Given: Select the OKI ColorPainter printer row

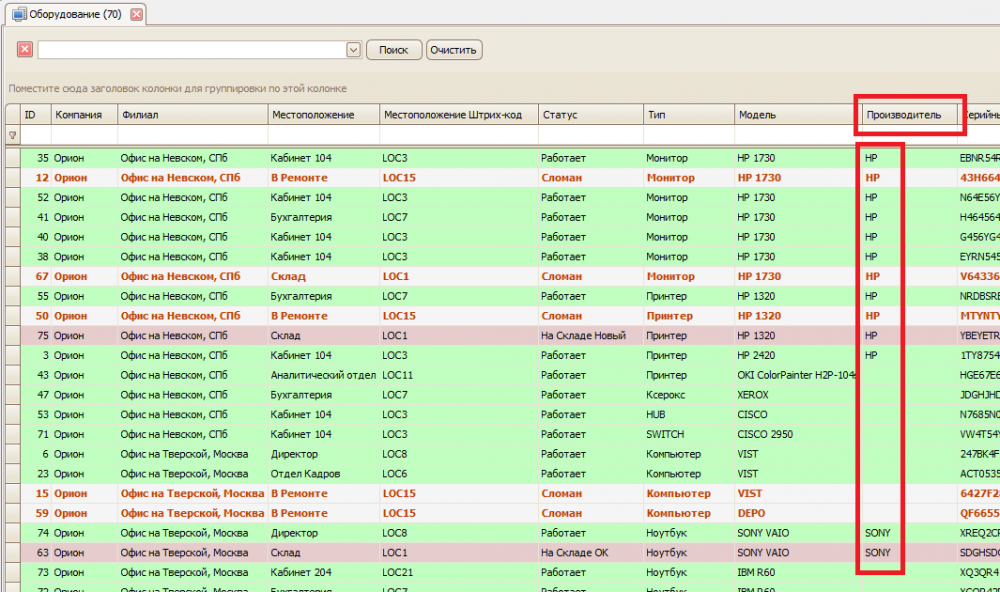Looking at the screenshot, I should point(503,375).
